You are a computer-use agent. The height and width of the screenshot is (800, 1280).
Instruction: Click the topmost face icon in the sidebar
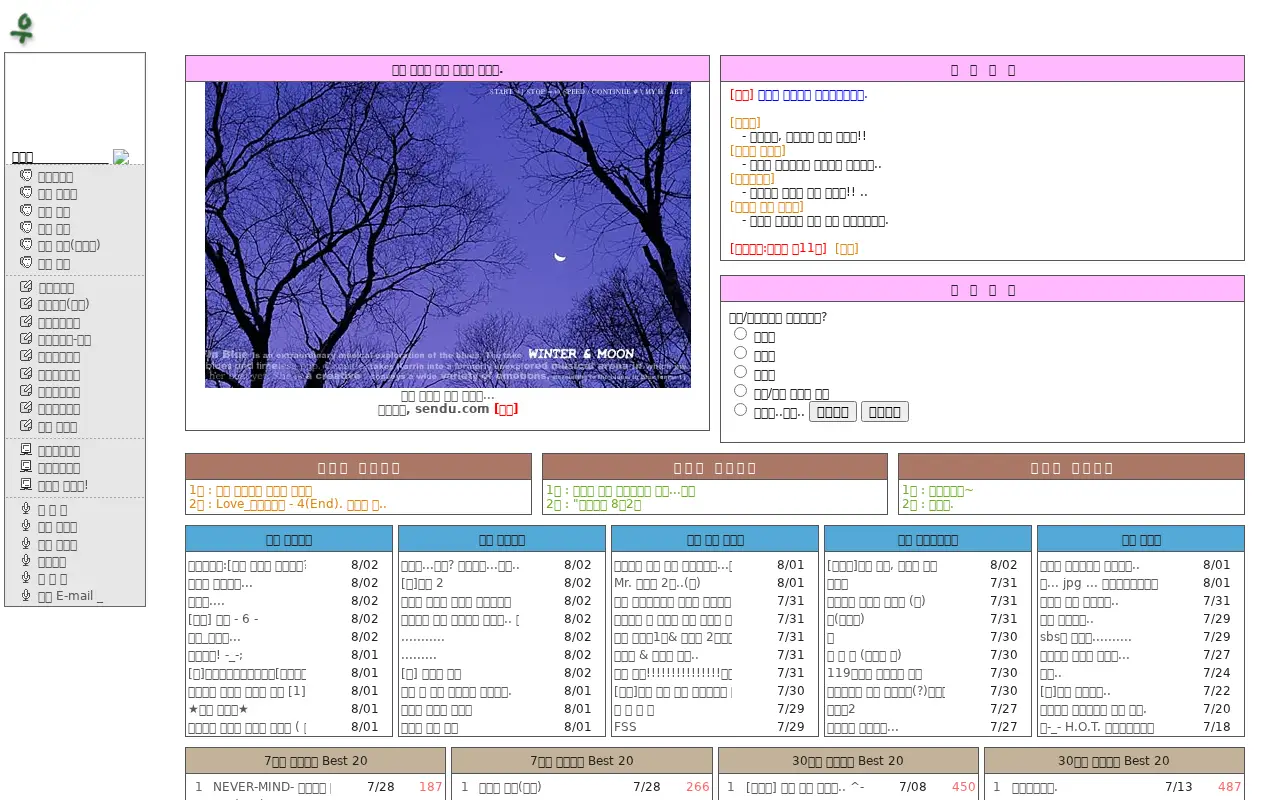[x=26, y=176]
